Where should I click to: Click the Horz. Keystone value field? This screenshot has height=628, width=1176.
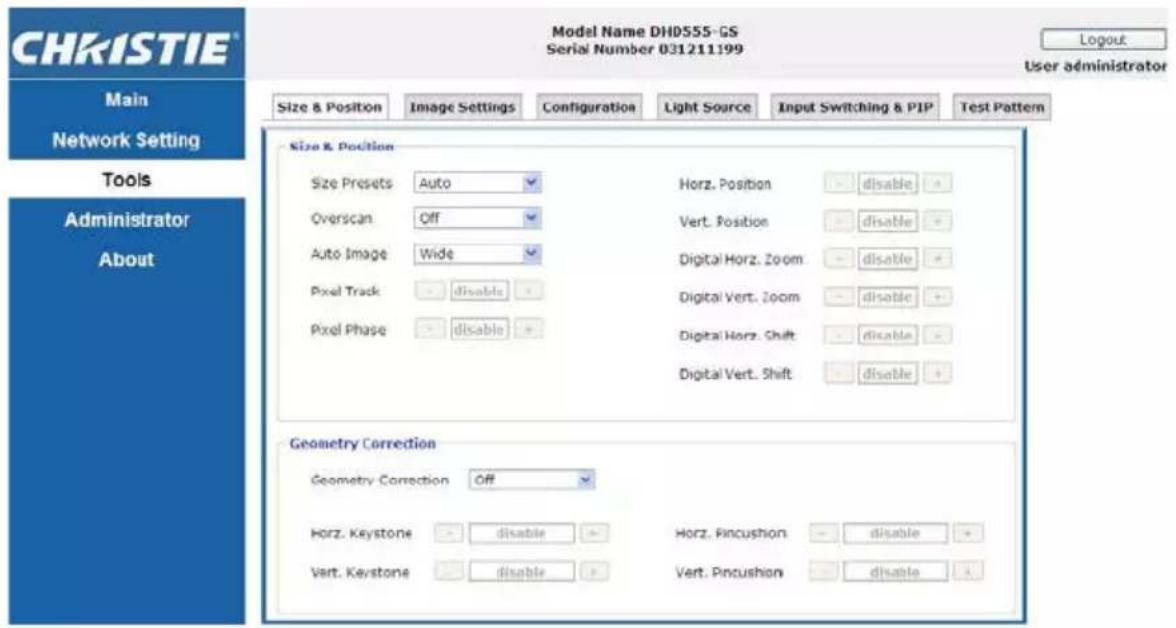pyautogui.click(x=522, y=533)
